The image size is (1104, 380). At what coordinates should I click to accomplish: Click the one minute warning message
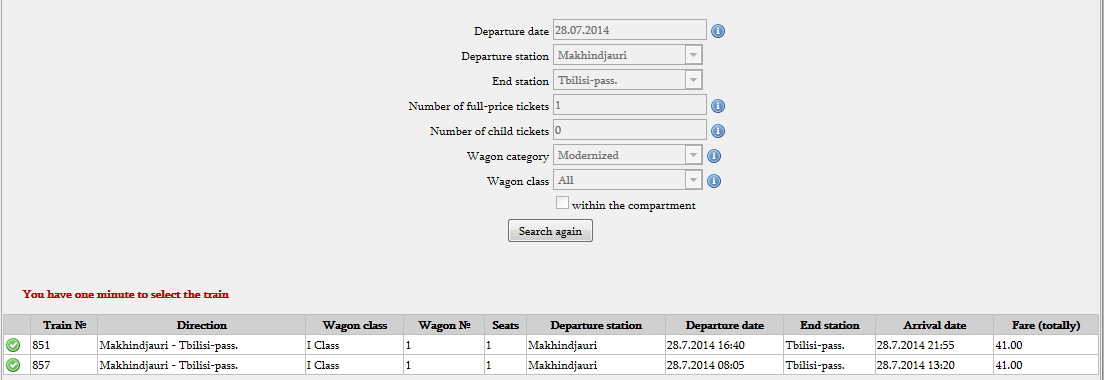click(125, 294)
